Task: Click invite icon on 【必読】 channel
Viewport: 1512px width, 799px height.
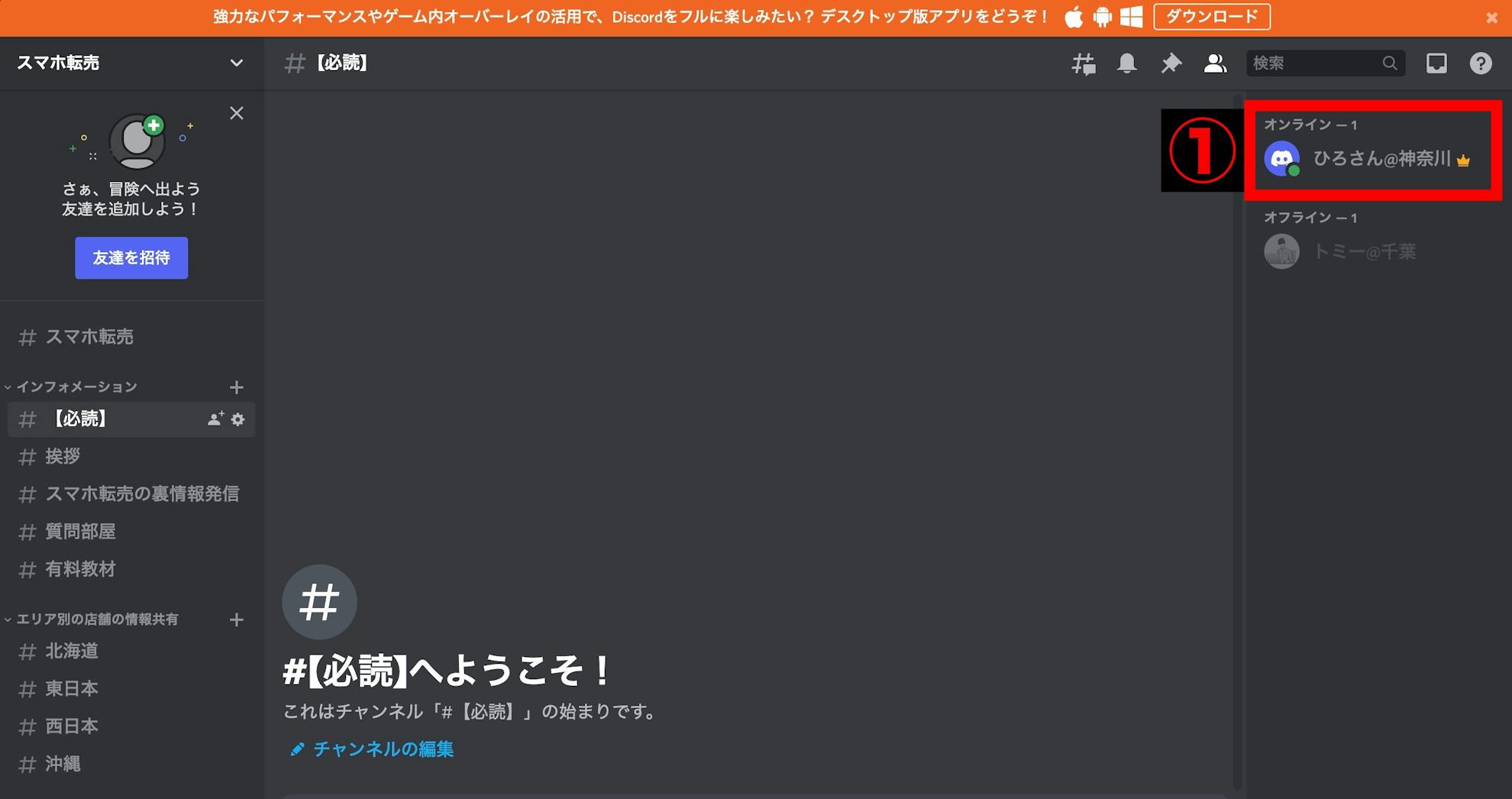Action: (215, 419)
